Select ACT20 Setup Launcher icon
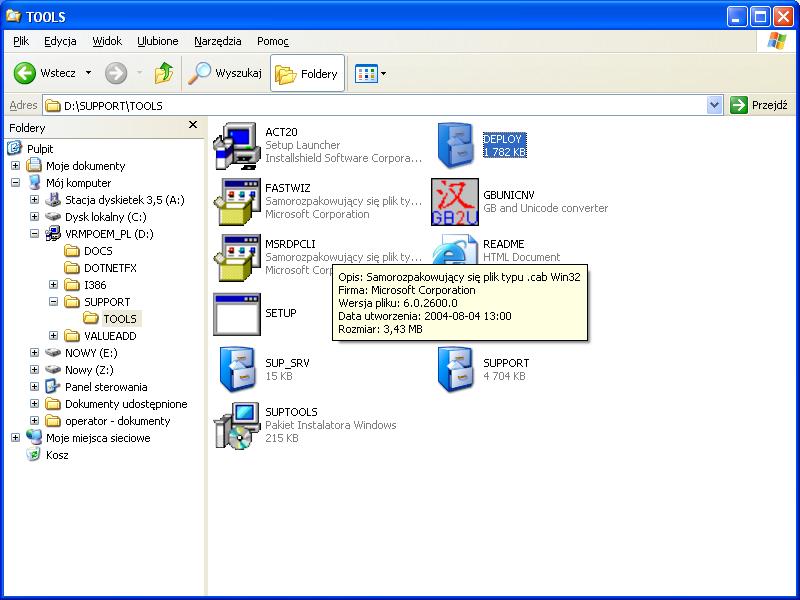Screen dimensions: 800x600 click(x=237, y=146)
